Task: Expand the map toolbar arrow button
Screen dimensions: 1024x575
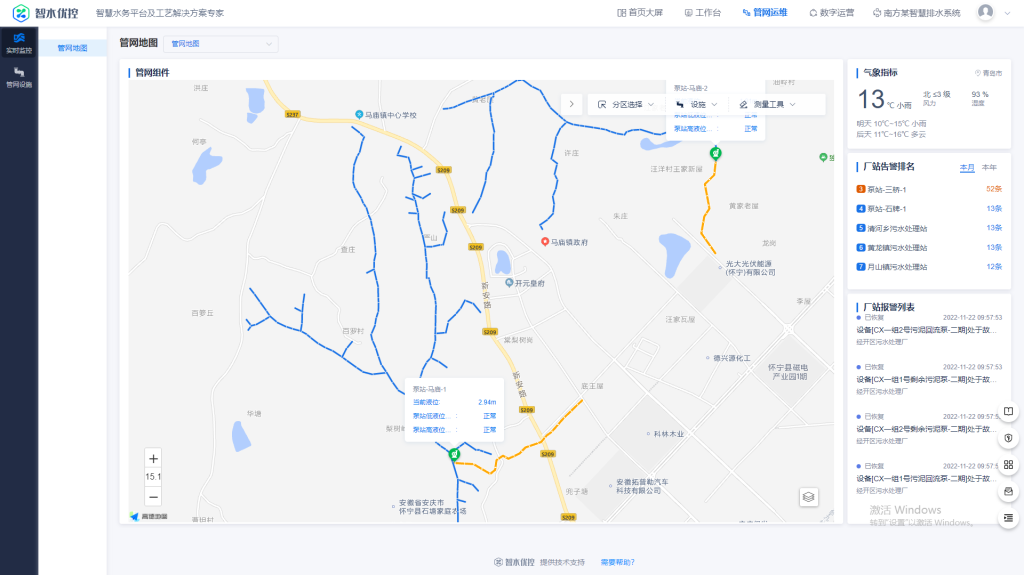Action: pyautogui.click(x=571, y=104)
